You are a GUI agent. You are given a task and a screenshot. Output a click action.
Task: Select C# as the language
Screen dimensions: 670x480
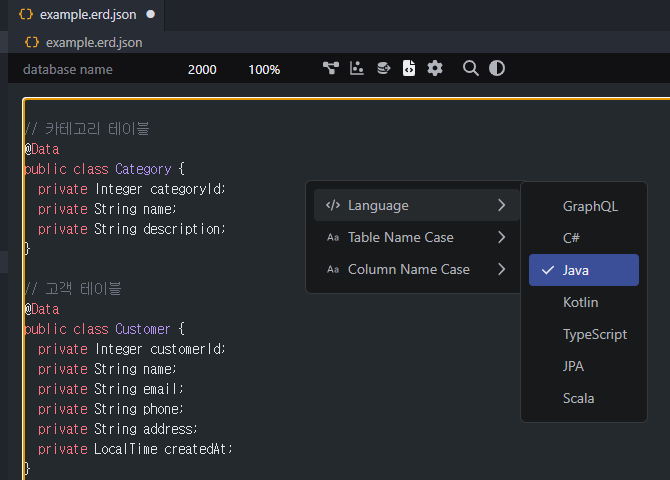pyautogui.click(x=584, y=238)
